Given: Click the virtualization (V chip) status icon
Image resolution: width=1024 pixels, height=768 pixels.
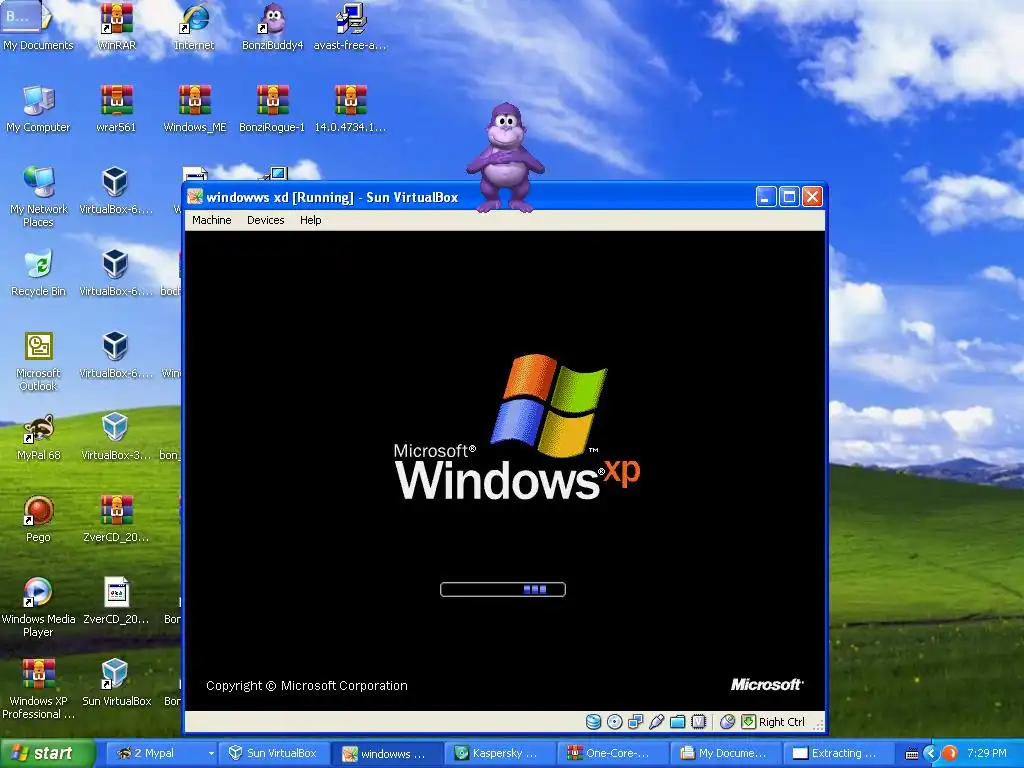Looking at the screenshot, I should click(x=699, y=722).
